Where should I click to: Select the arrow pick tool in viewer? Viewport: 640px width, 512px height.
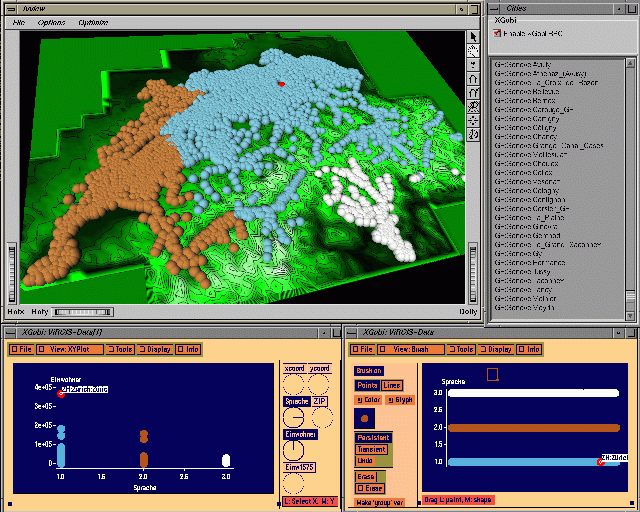(474, 37)
